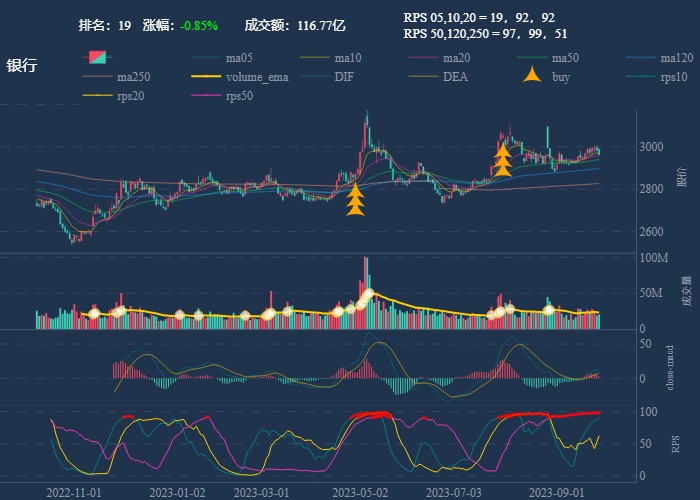Click the DEA legend label

click(455, 77)
